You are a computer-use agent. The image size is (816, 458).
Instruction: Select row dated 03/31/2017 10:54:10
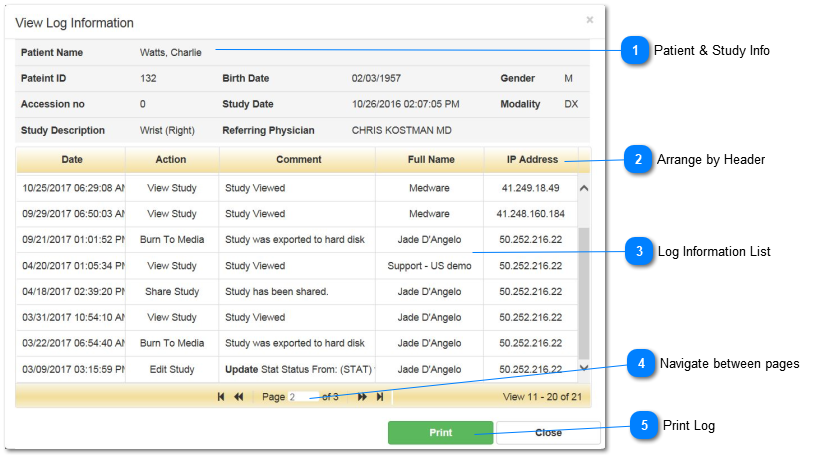tap(297, 317)
